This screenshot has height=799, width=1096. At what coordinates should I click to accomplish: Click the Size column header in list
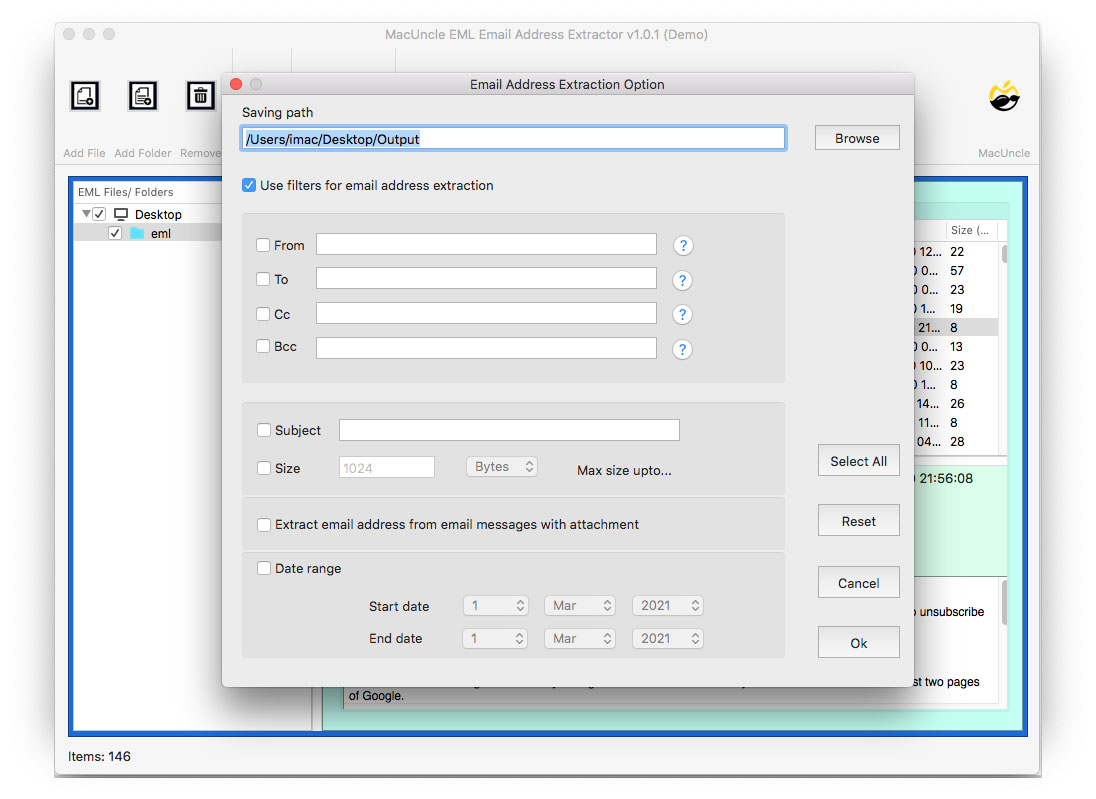971,230
